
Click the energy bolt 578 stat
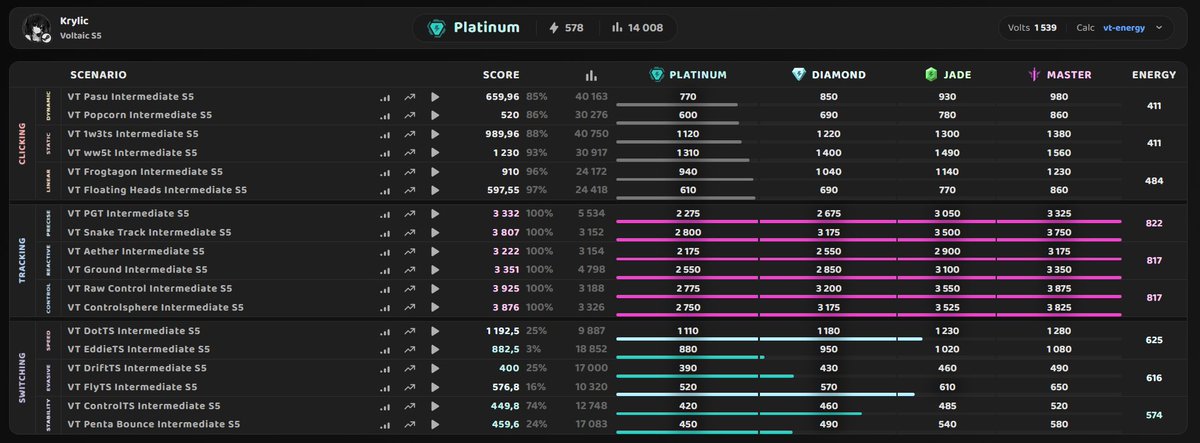567,28
